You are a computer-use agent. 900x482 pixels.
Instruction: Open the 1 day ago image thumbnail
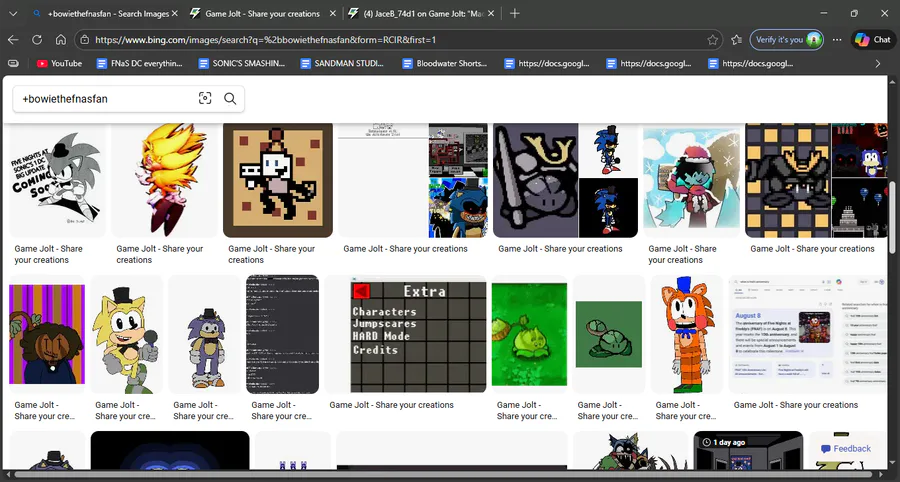[748, 451]
